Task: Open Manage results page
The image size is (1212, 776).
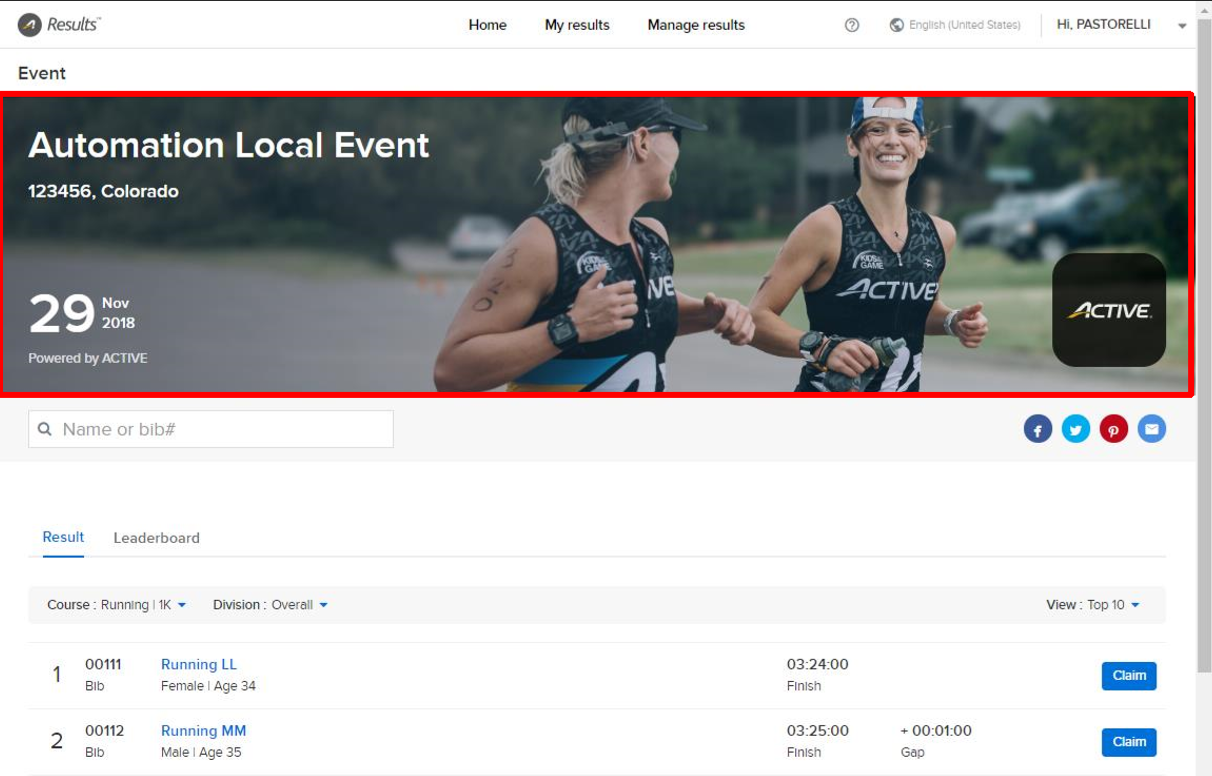Action: (696, 25)
